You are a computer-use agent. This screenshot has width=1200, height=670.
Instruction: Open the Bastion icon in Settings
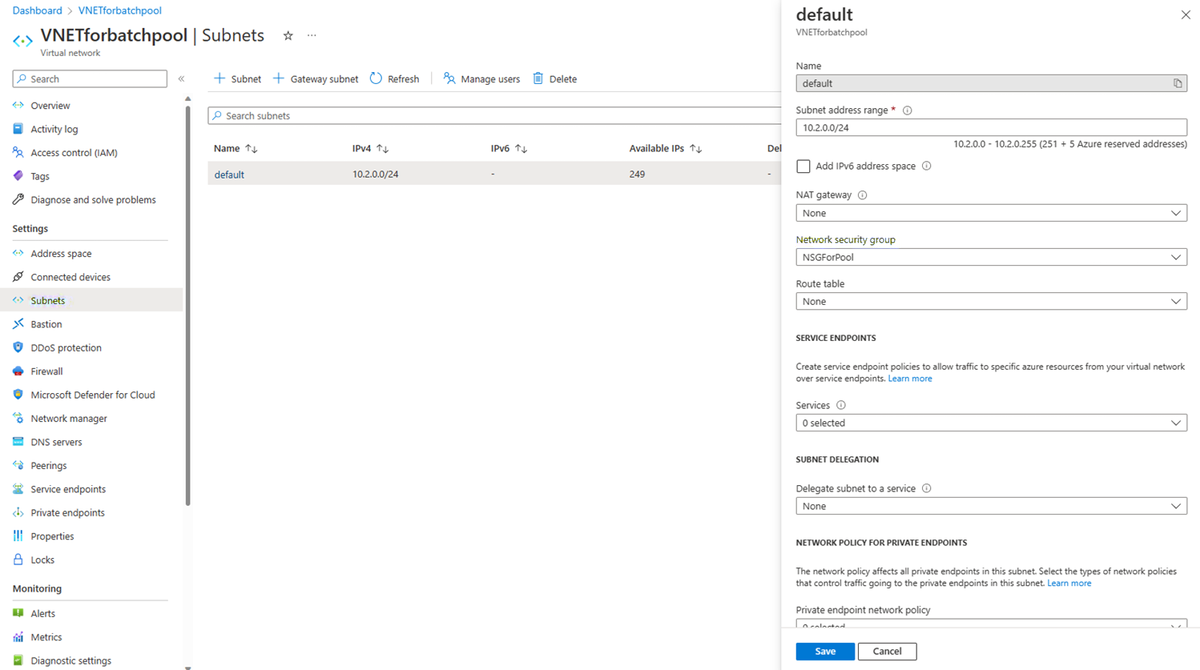[x=18, y=324]
